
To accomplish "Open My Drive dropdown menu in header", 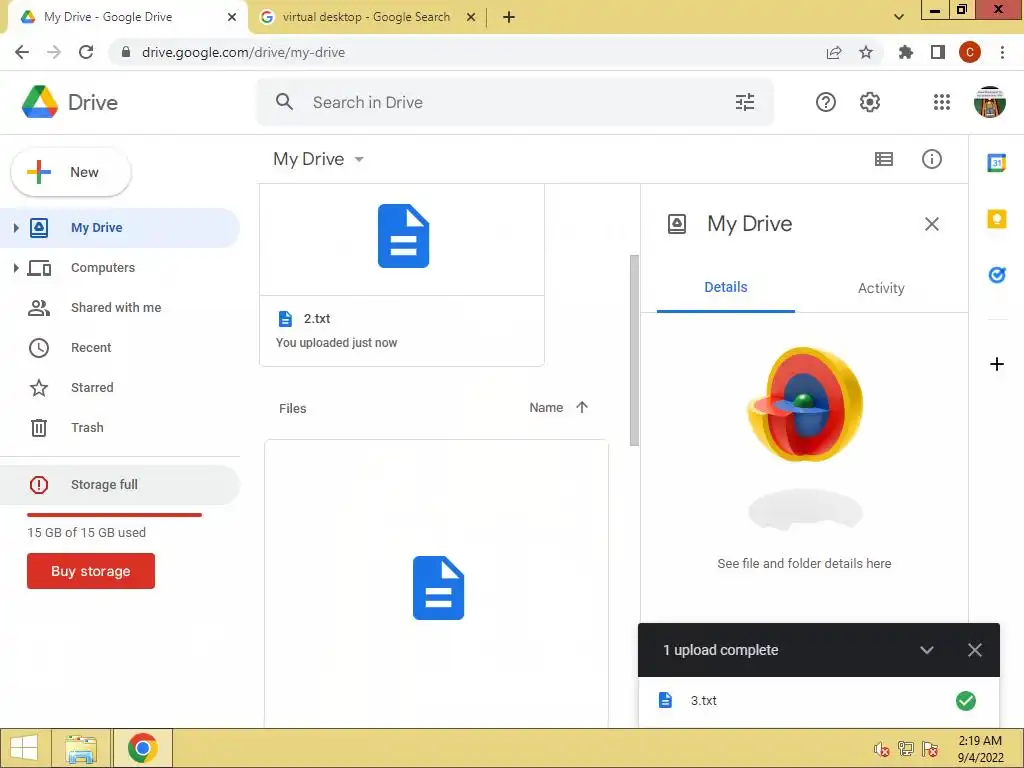I will coord(319,159).
